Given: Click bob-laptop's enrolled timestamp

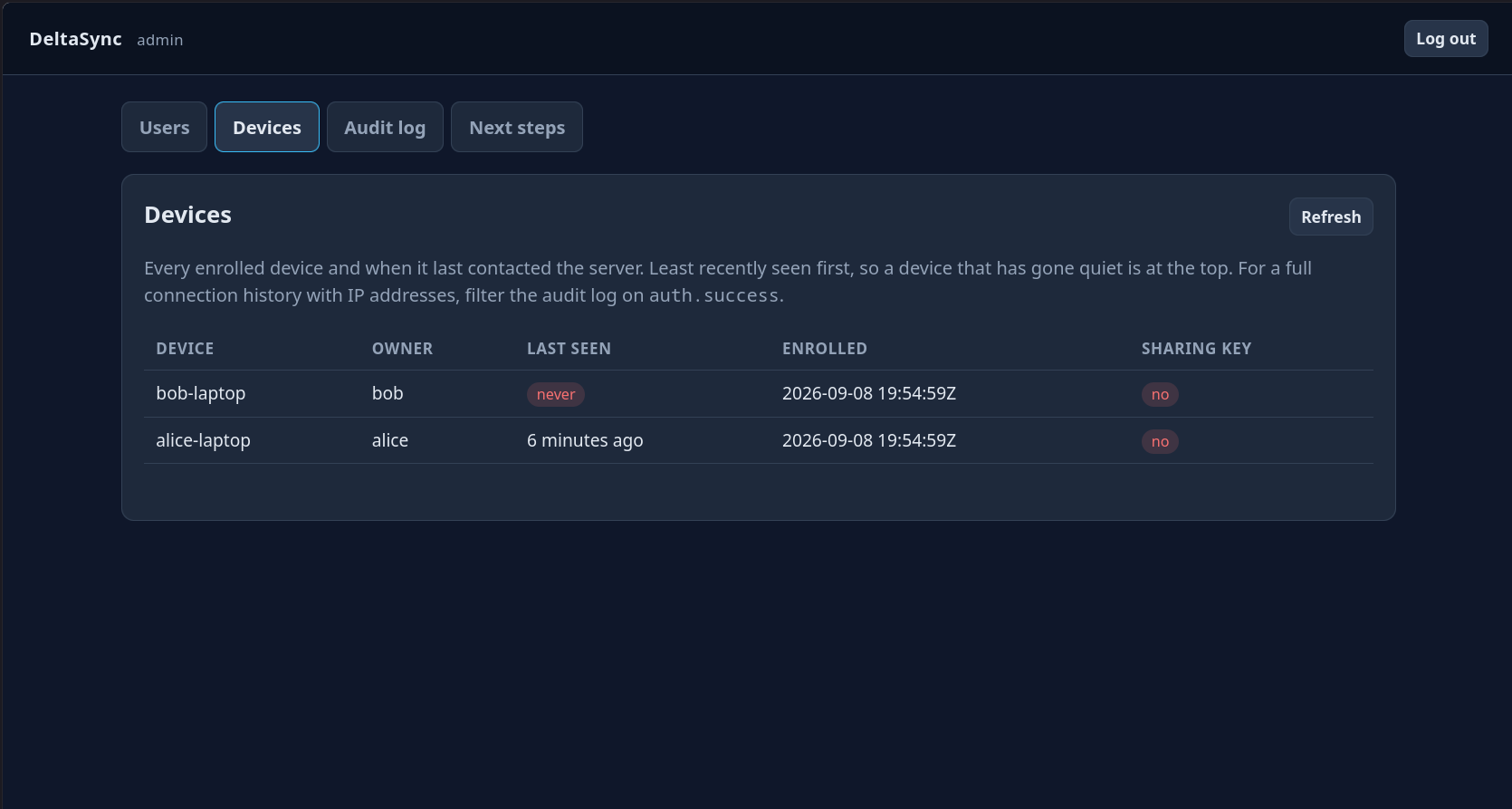Looking at the screenshot, I should tap(869, 393).
